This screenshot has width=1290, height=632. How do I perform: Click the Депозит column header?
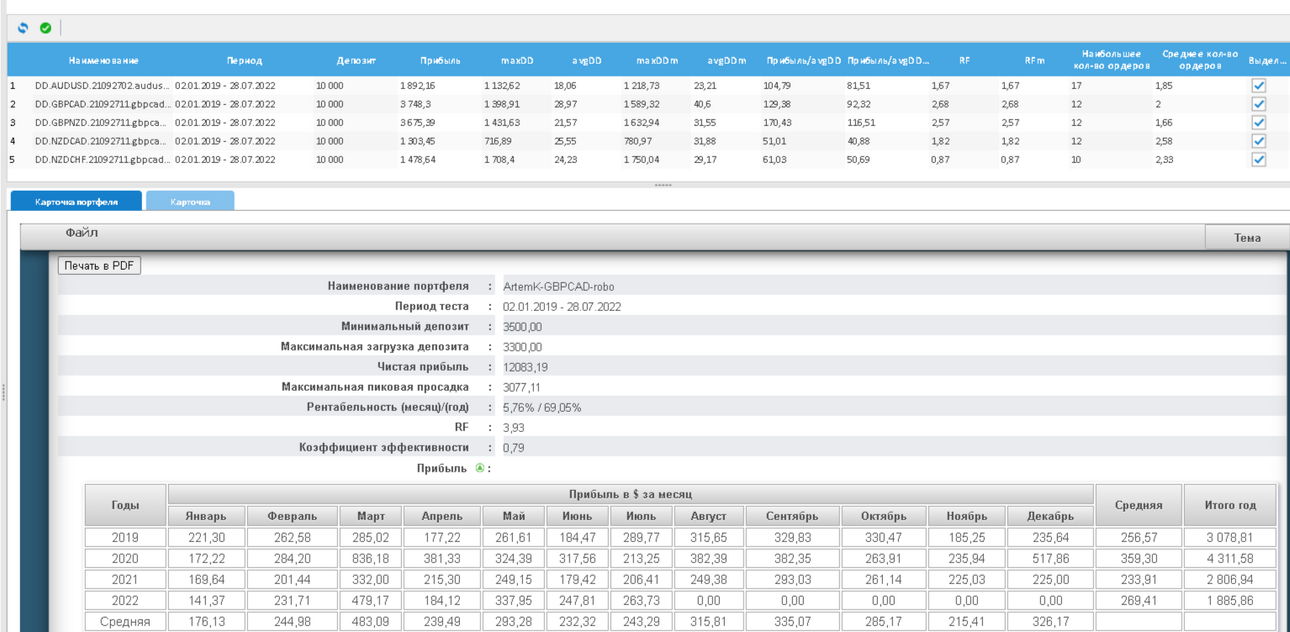(x=356, y=60)
